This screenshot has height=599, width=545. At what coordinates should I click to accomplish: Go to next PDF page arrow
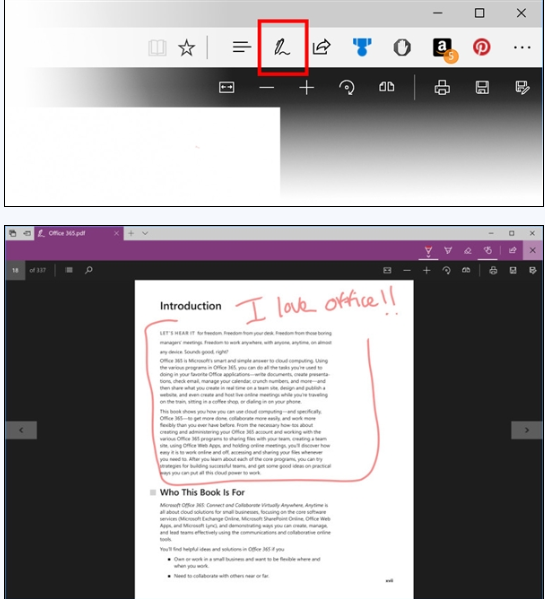click(527, 430)
